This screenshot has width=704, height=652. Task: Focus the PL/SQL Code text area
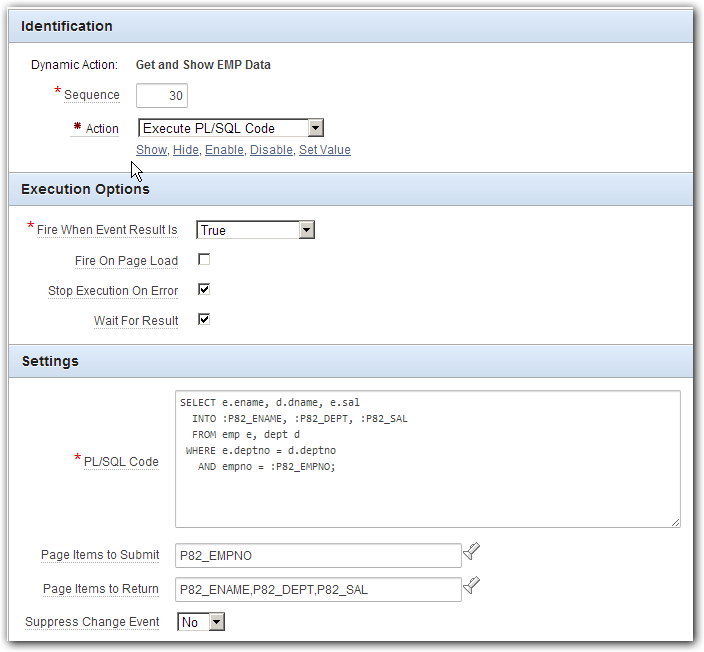[428, 459]
